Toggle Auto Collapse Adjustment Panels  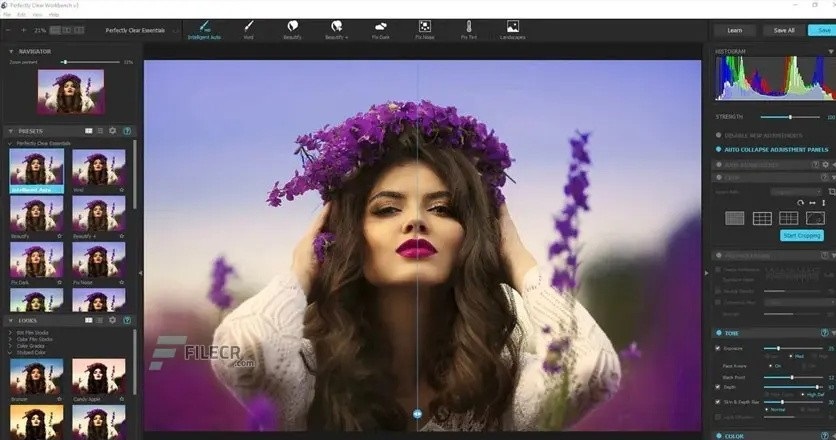[717, 150]
